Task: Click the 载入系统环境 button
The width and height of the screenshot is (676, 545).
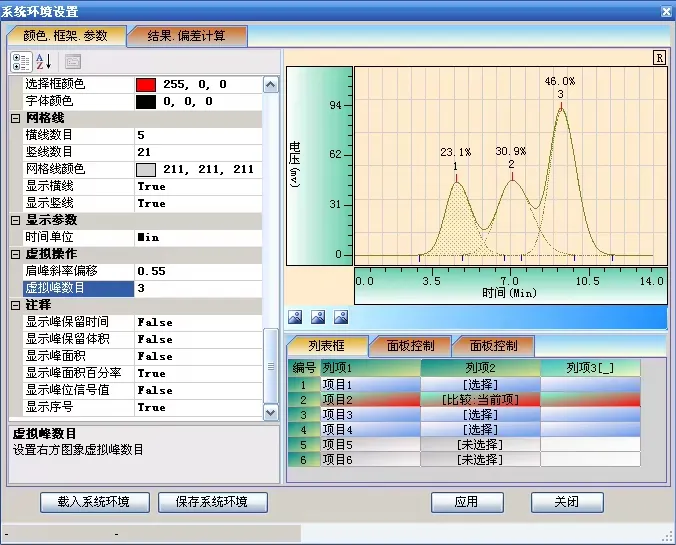Action: click(95, 502)
